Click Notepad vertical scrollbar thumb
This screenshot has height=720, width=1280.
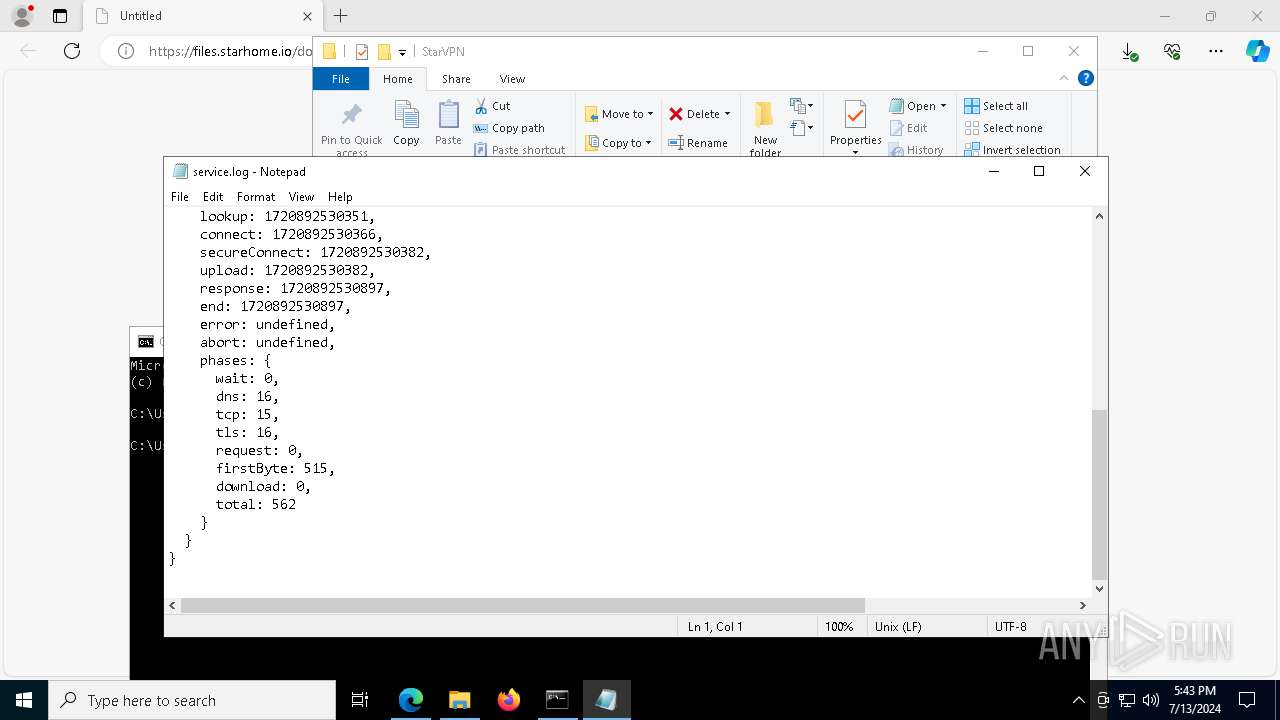[1099, 493]
